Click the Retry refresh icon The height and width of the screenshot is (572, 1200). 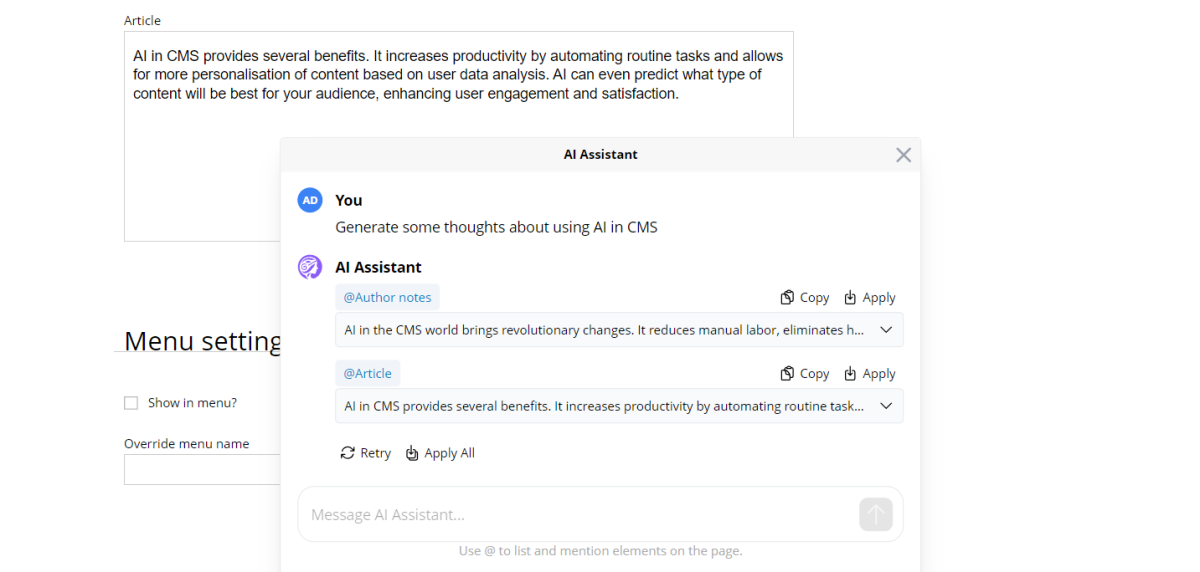348,453
